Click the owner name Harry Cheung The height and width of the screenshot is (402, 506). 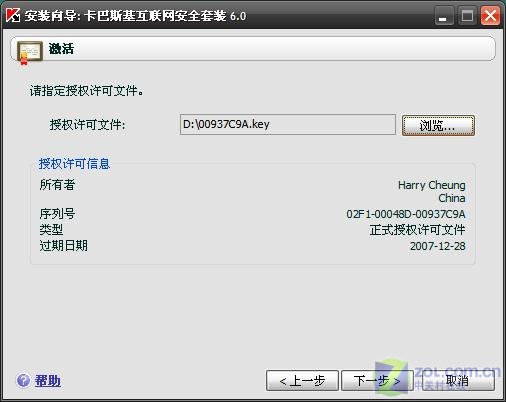[432, 185]
